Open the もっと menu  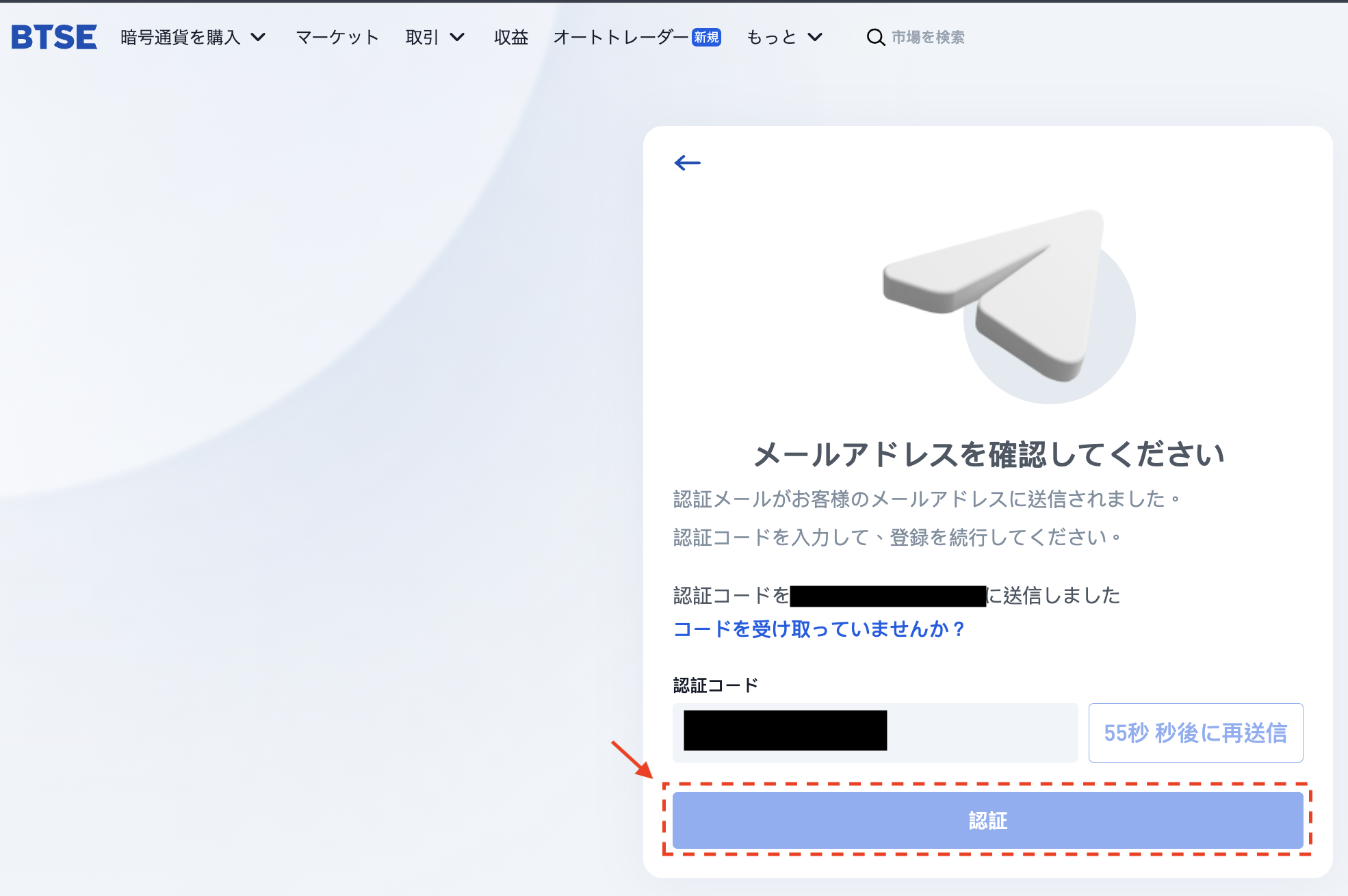pos(771,37)
